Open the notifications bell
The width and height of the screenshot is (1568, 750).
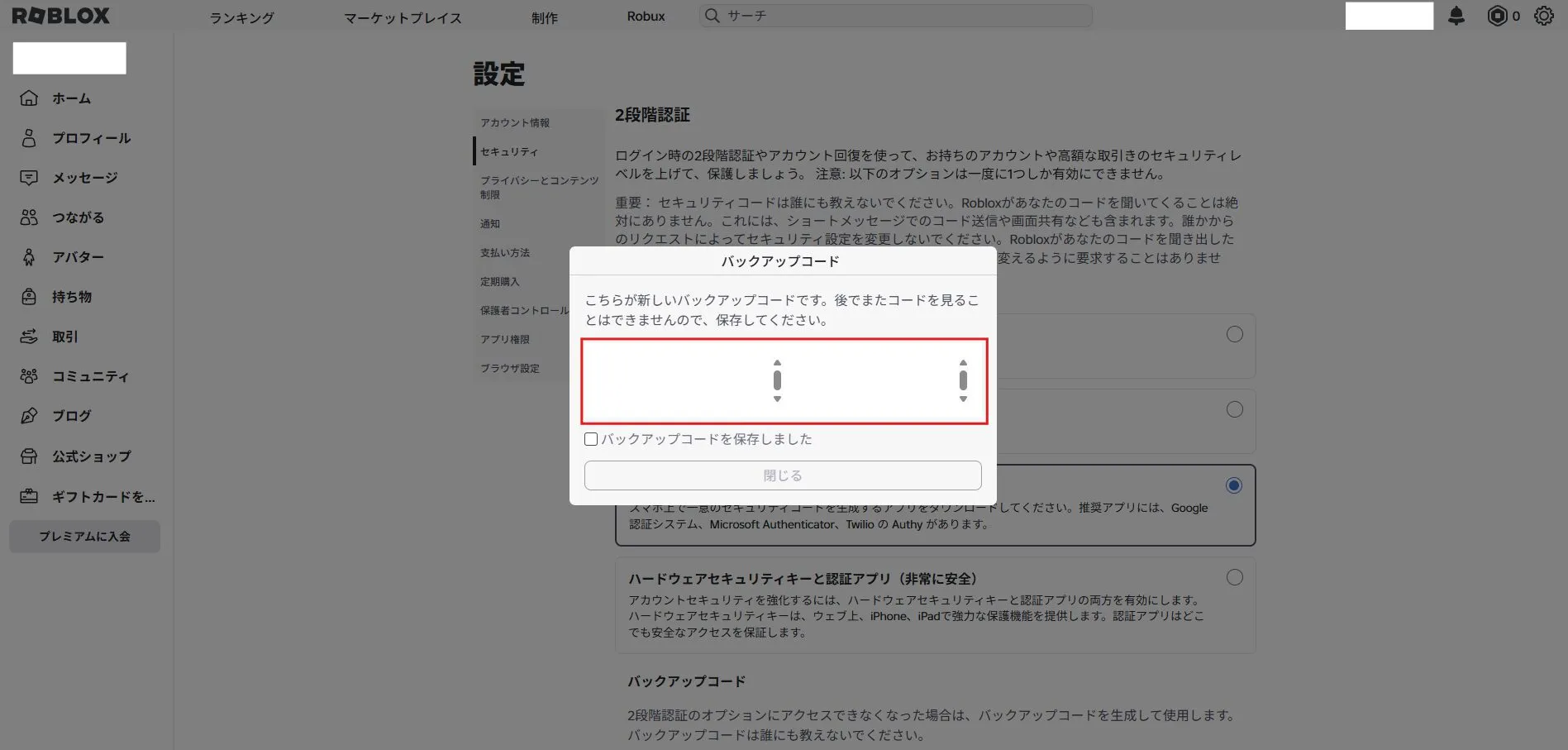(1456, 16)
